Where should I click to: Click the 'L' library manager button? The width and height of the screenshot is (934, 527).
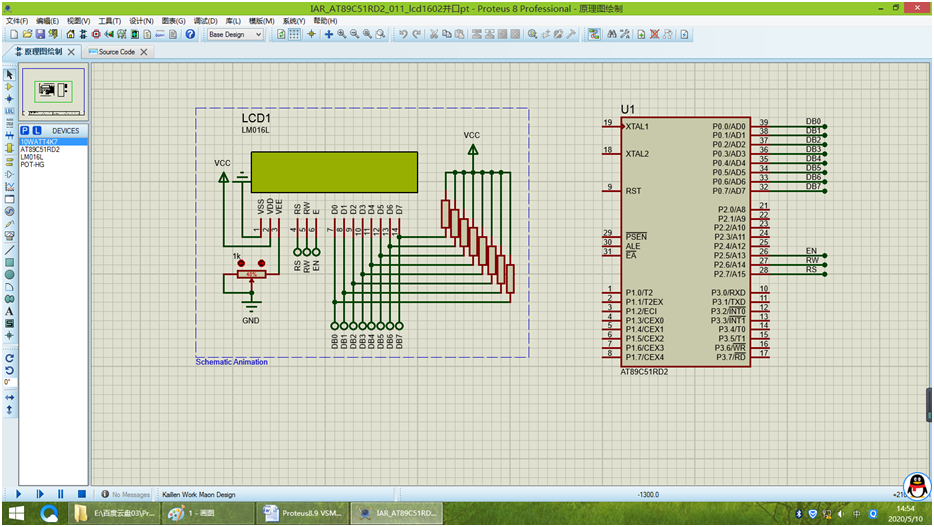37,130
